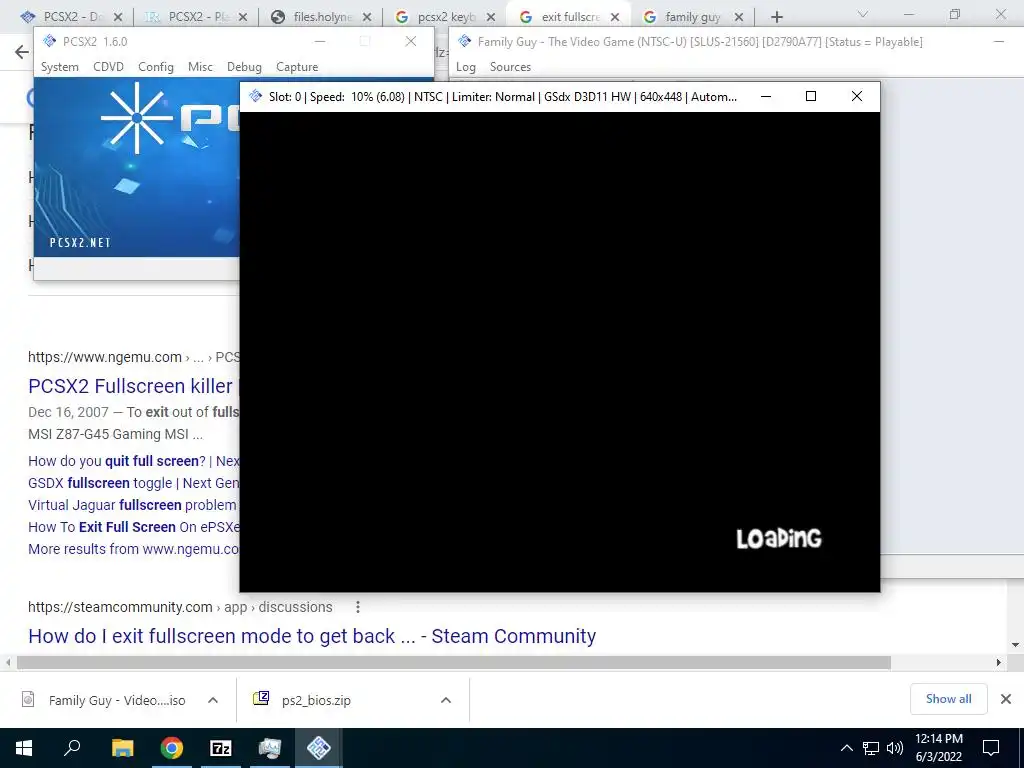
Task: Expand ps2_bios.zip download options
Action: pos(446,700)
